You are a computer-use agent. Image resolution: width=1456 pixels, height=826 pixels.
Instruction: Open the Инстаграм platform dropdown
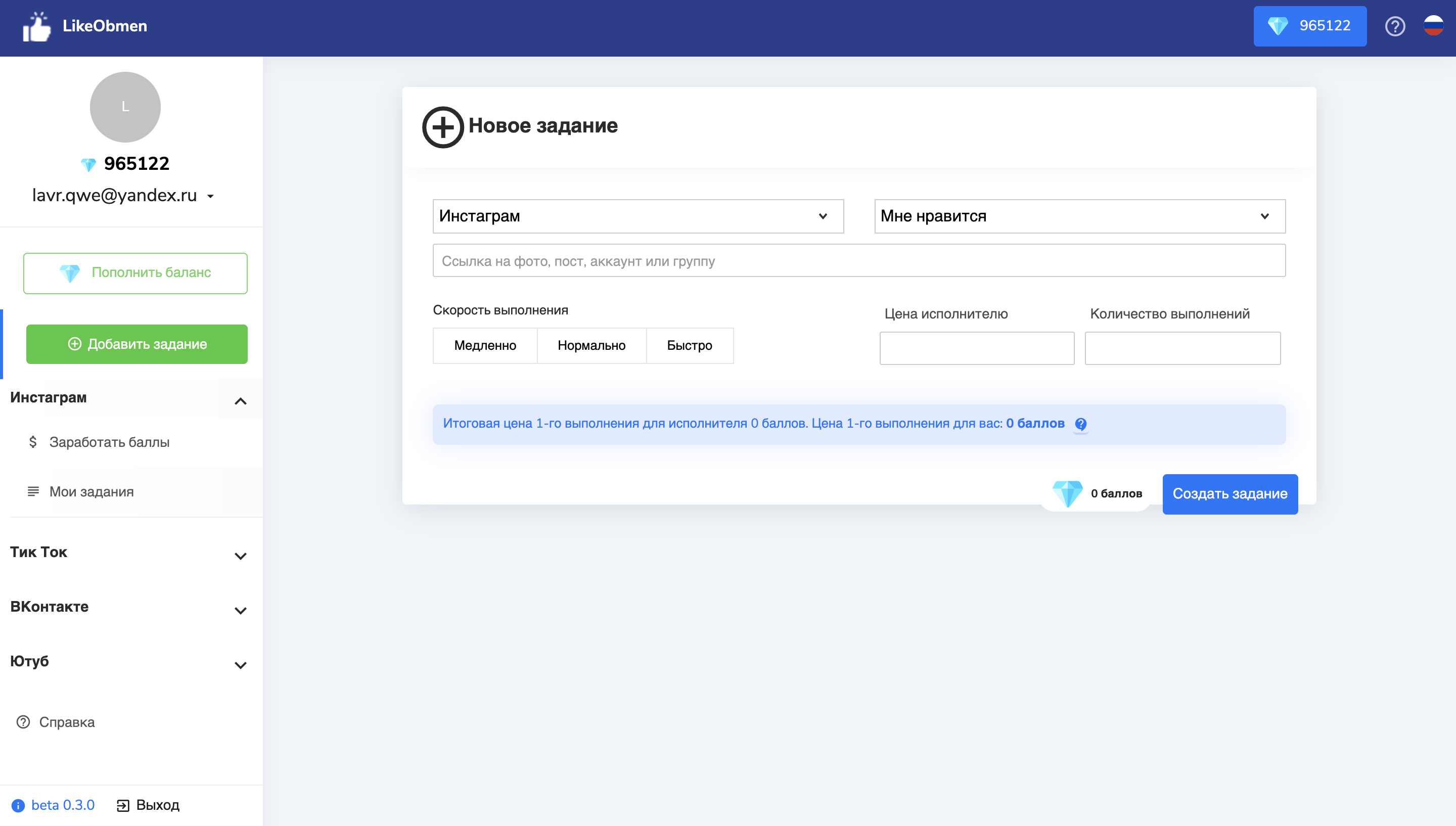[638, 216]
